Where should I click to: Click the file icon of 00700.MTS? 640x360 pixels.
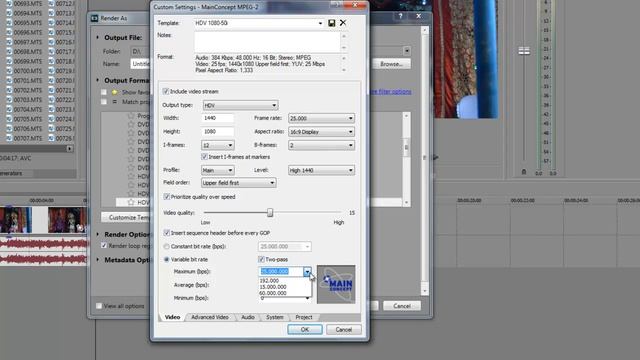point(9,71)
